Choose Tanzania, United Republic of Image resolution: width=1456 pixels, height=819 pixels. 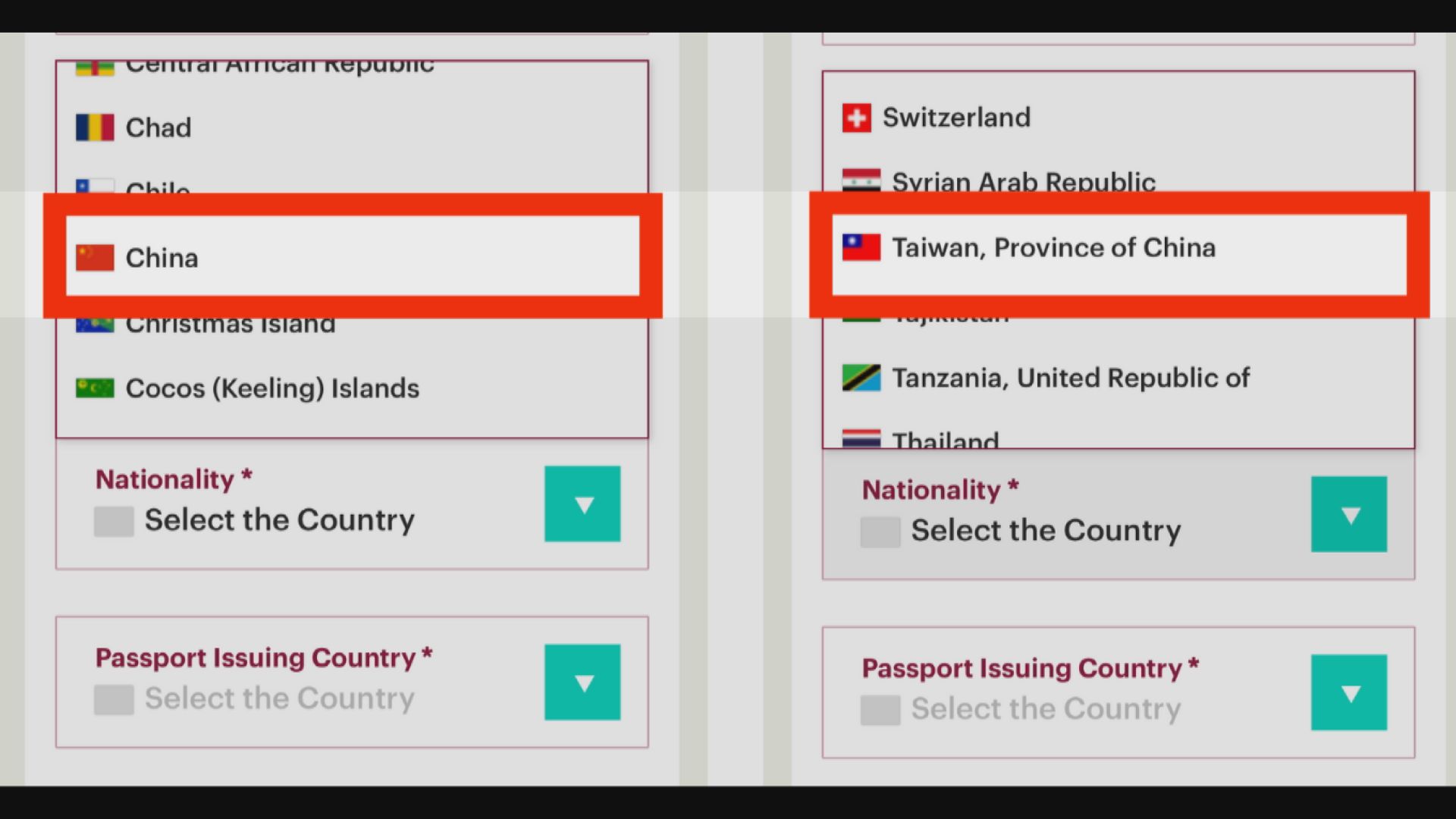click(1070, 378)
